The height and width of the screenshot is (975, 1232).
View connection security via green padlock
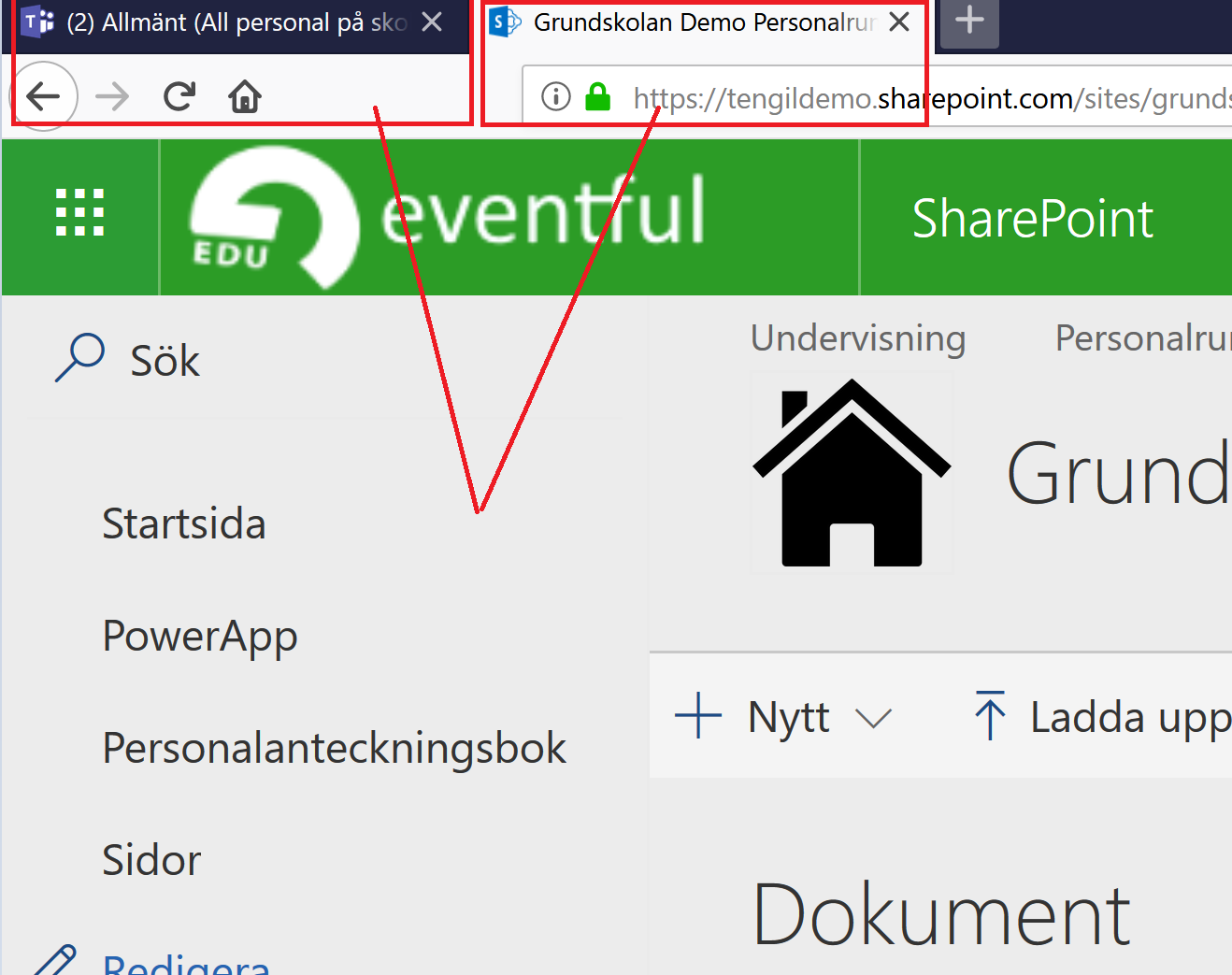click(598, 96)
